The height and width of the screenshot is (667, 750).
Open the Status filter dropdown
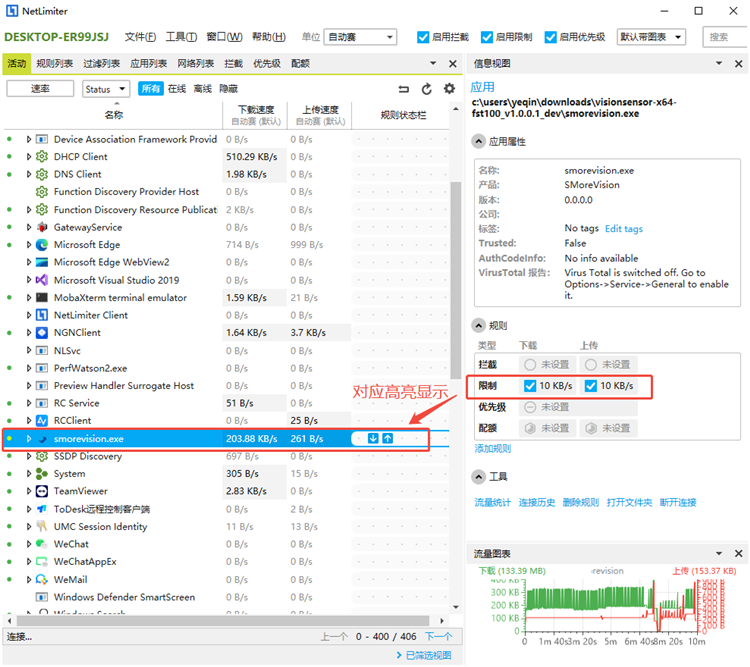click(105, 89)
